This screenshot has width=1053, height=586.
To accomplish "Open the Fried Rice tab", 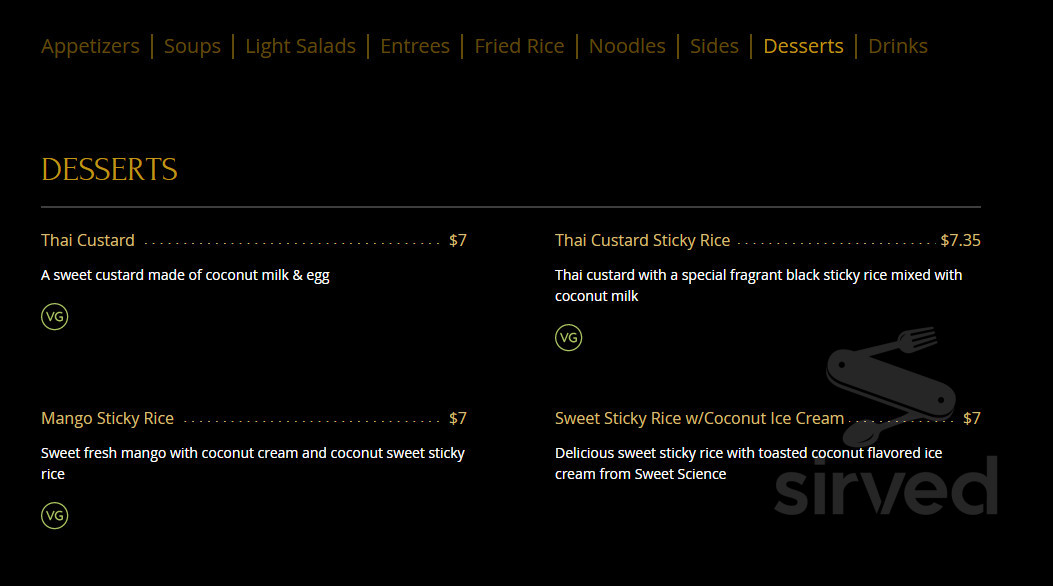I will point(519,46).
